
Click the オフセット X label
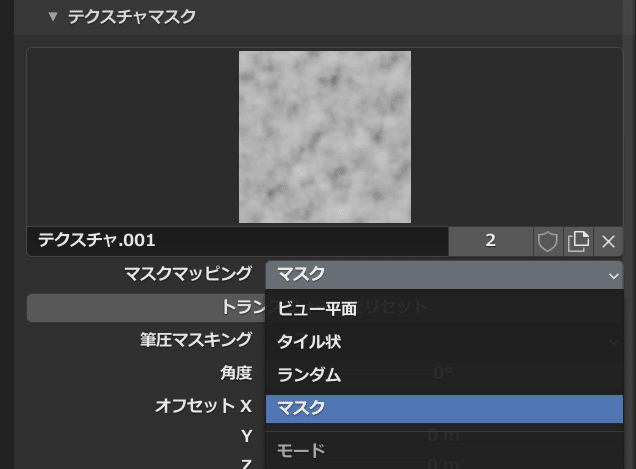click(204, 406)
